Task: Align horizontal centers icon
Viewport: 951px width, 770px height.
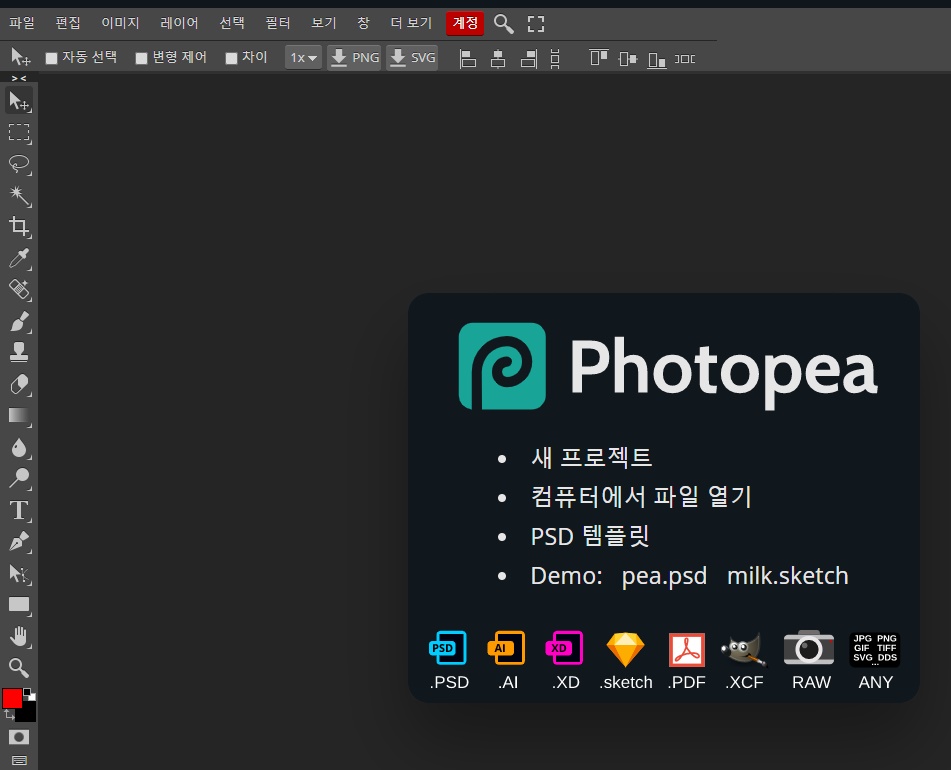Action: pos(498,59)
